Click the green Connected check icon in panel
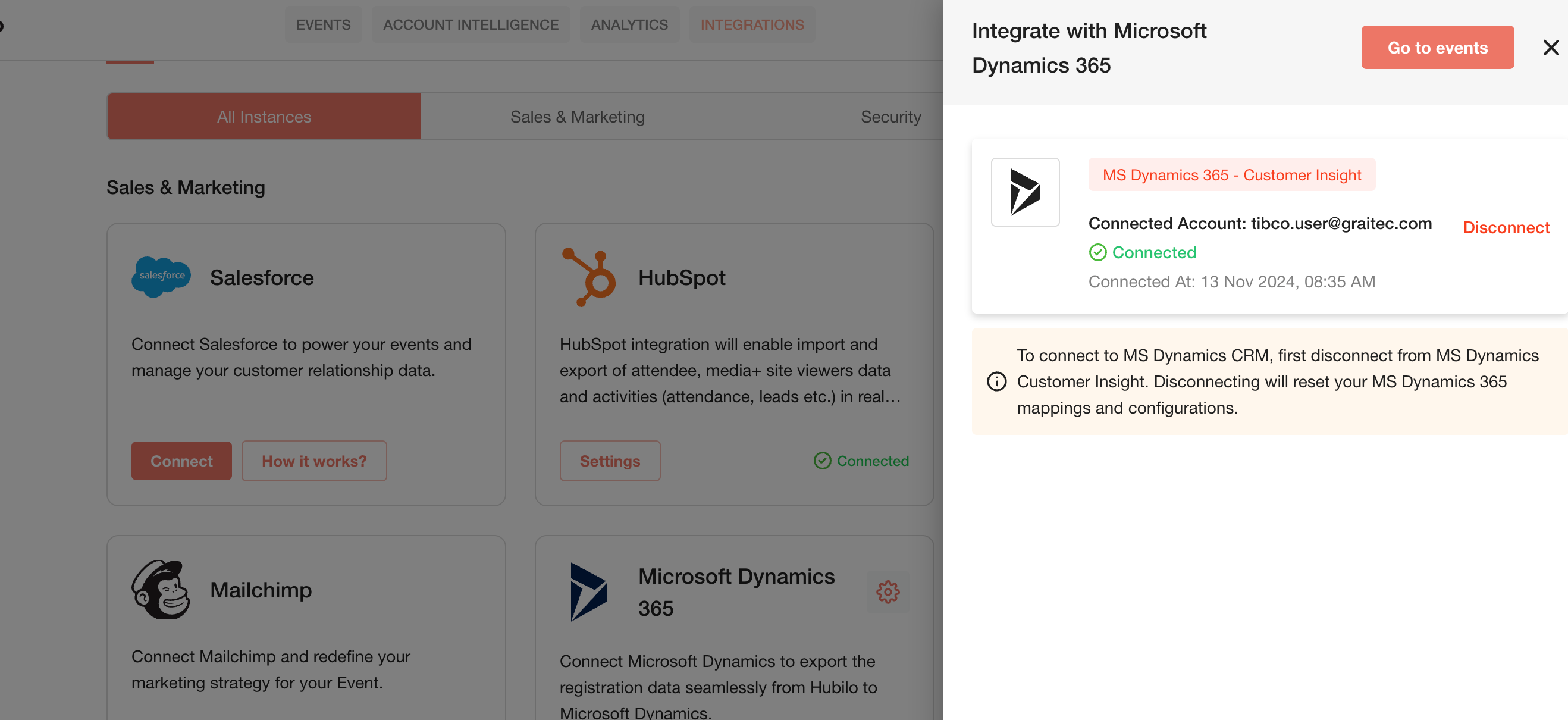Screen dimensions: 1568x720 tap(1097, 252)
